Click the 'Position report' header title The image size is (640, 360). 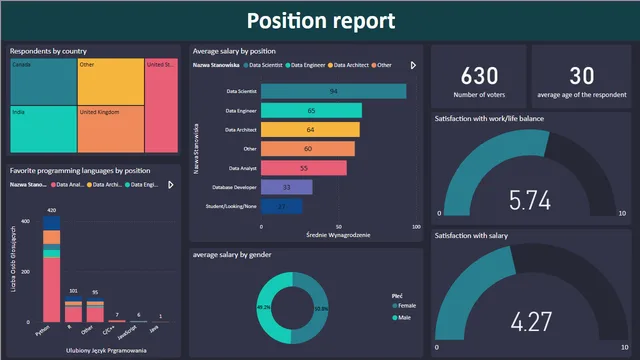click(321, 21)
